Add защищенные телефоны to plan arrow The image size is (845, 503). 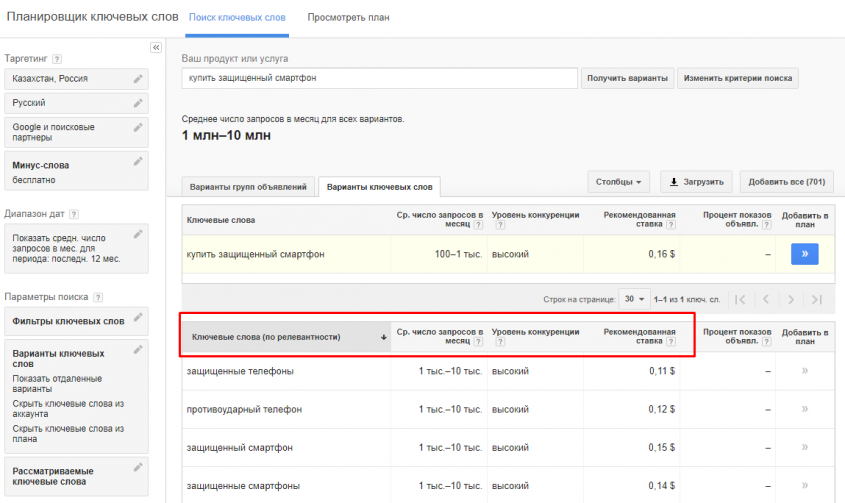pyautogui.click(x=805, y=371)
